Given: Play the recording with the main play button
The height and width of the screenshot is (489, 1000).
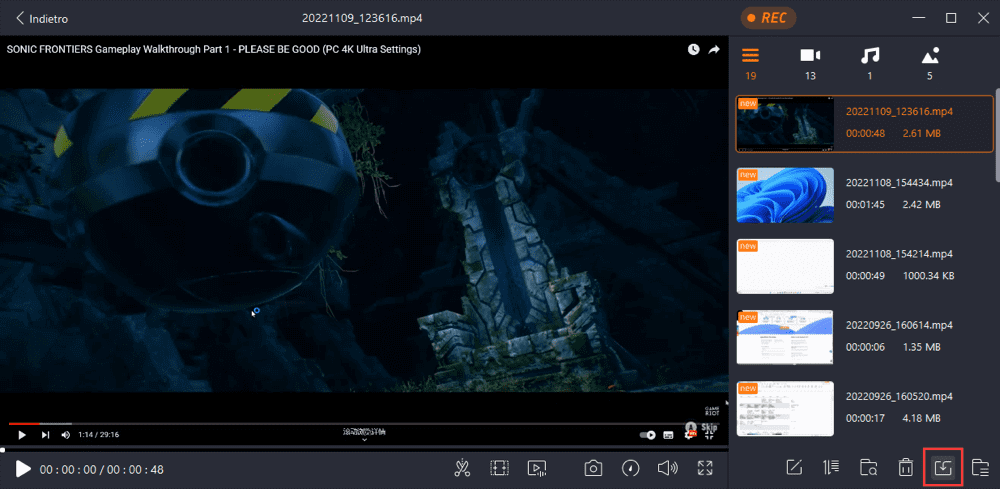Looking at the screenshot, I should 23,469.
